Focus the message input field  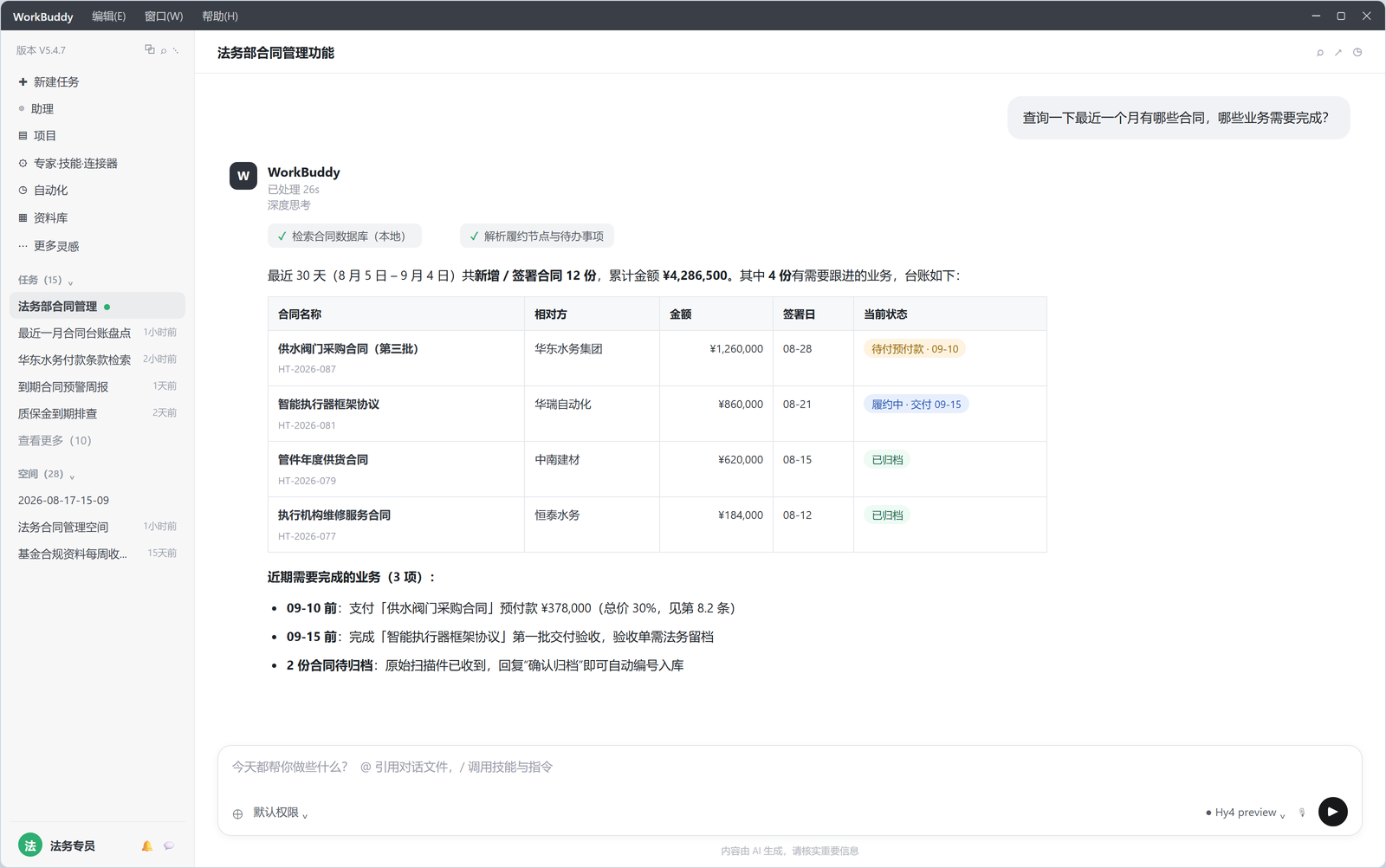[788, 767]
